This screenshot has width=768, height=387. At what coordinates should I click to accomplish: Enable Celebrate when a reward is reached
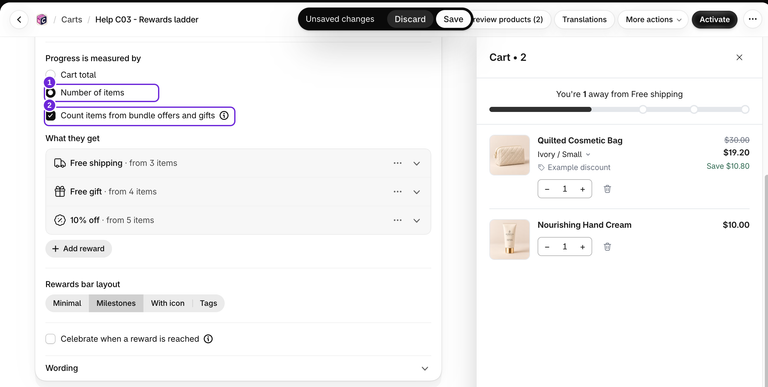click(50, 339)
